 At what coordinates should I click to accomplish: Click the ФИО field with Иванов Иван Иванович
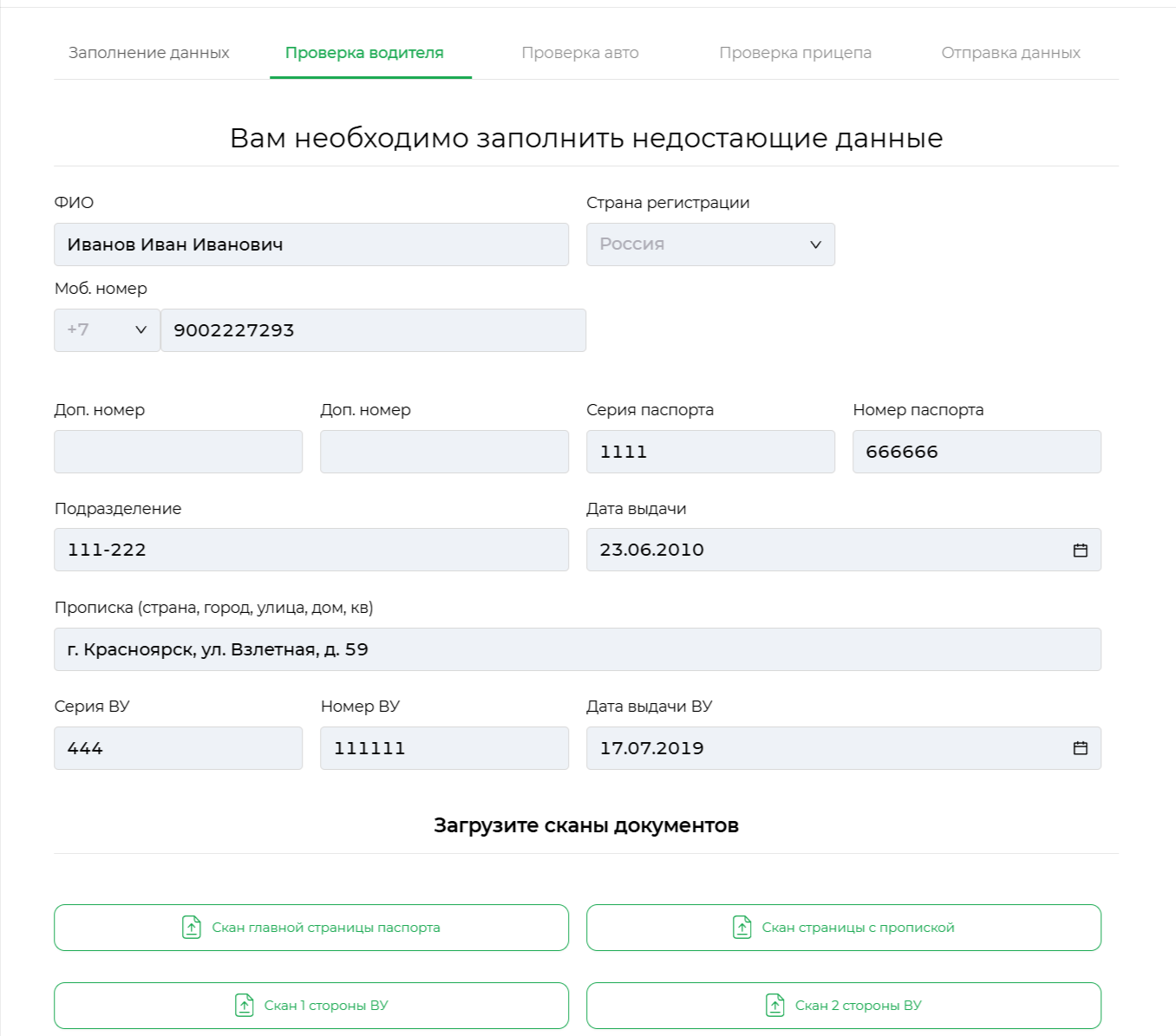pos(311,244)
